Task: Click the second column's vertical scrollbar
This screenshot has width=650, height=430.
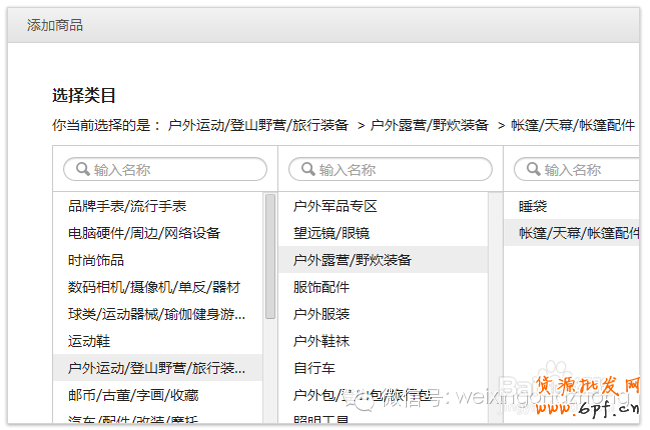Action: pos(495,300)
